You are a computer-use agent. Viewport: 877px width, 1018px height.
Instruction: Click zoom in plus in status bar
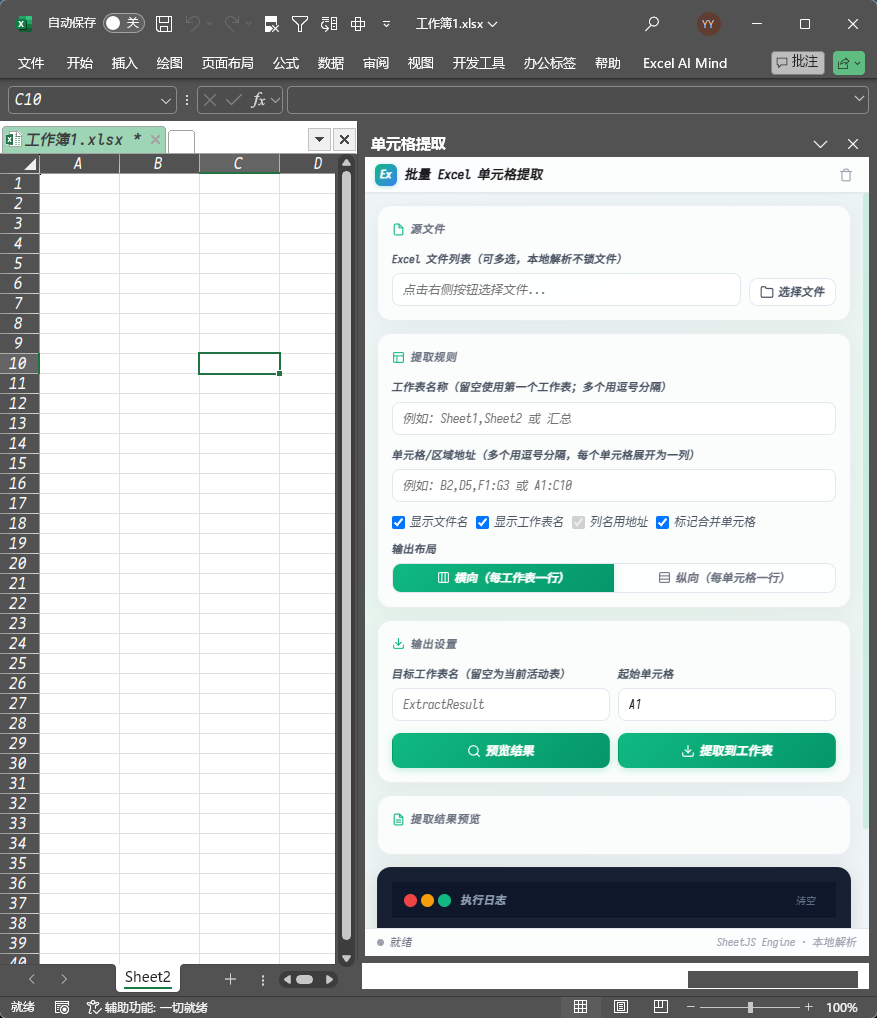[808, 1007]
